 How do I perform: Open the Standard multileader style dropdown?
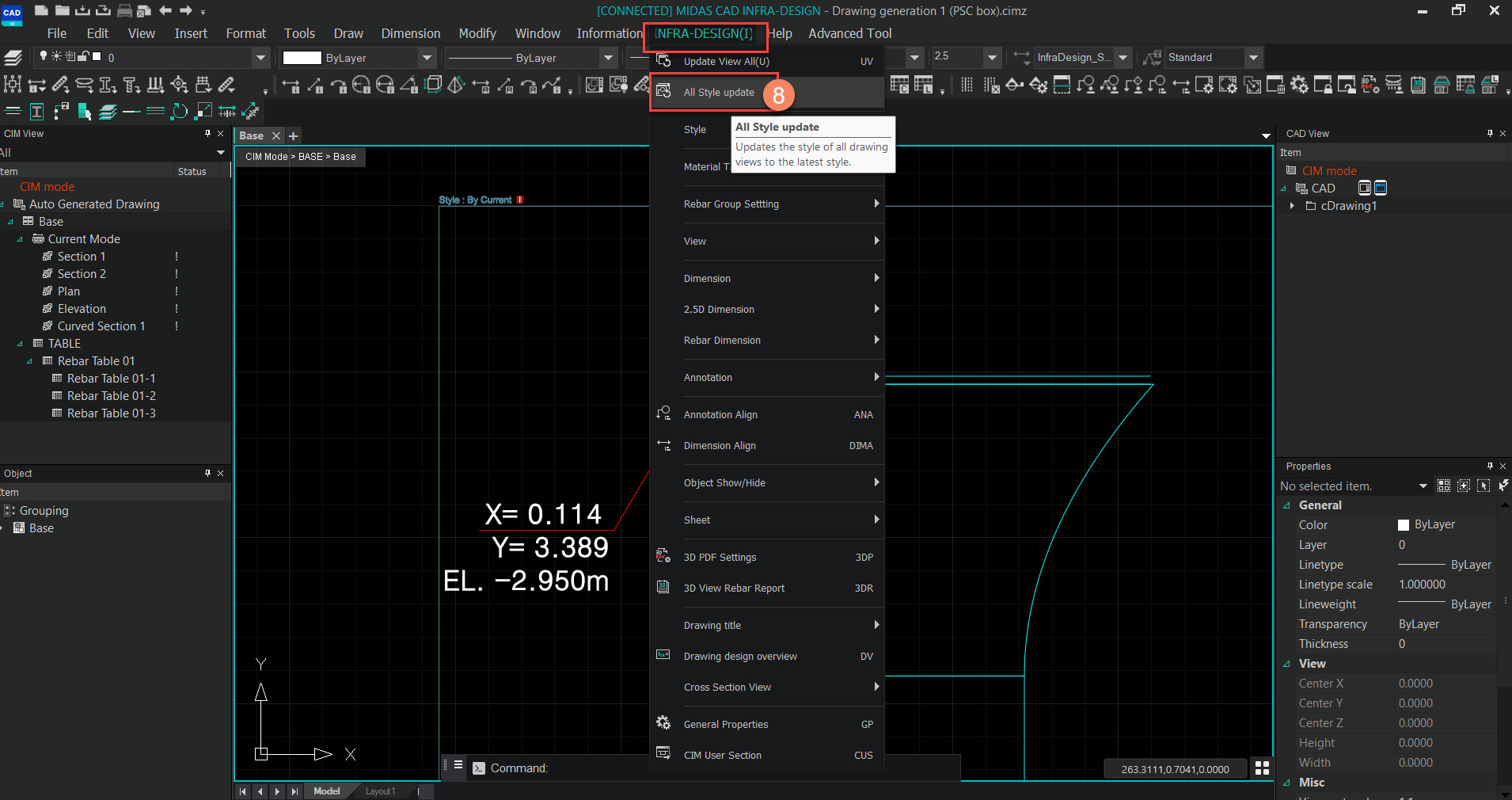tap(1253, 57)
